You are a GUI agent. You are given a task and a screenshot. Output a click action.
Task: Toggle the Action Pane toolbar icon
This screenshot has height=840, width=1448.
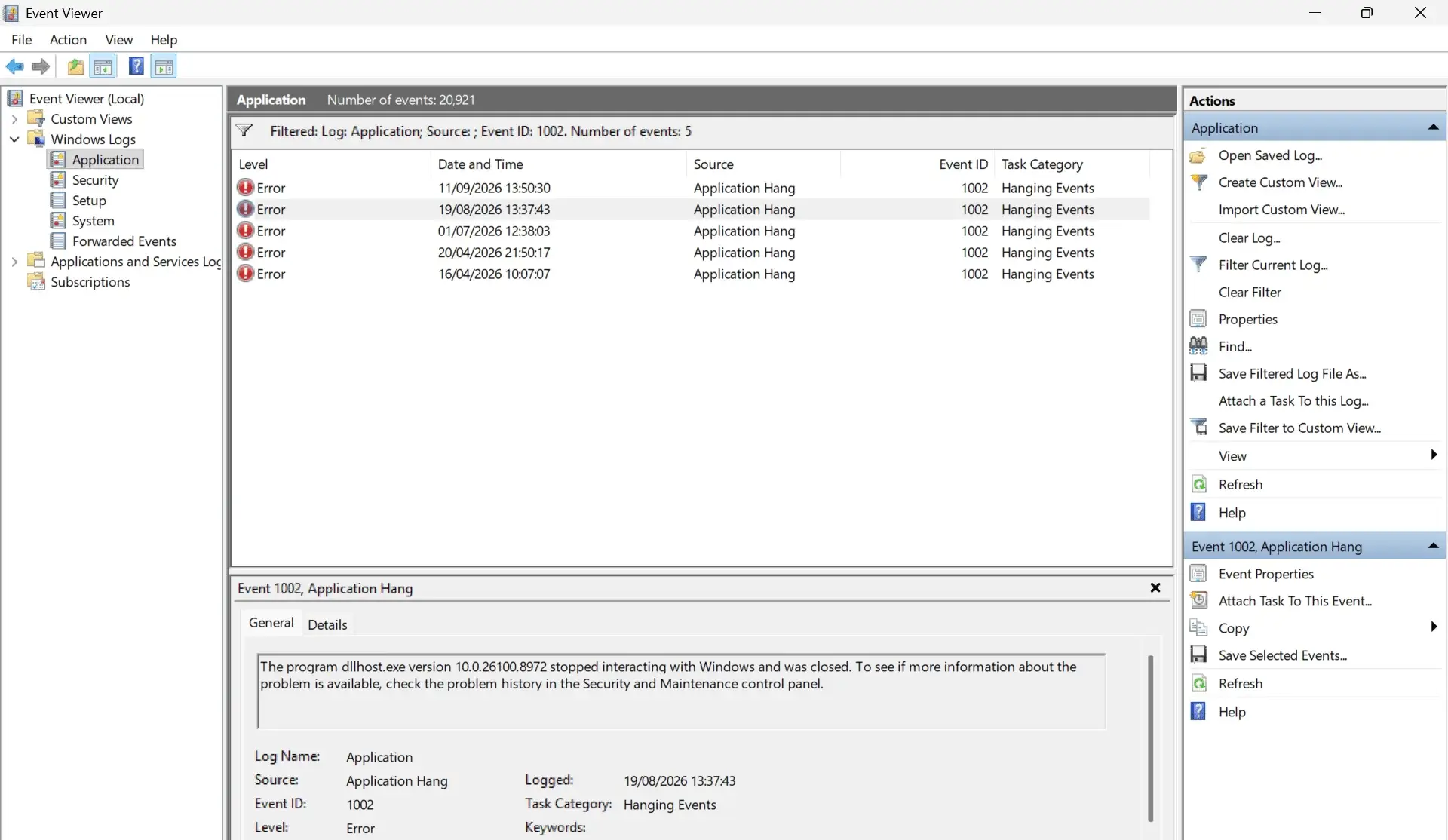click(164, 66)
